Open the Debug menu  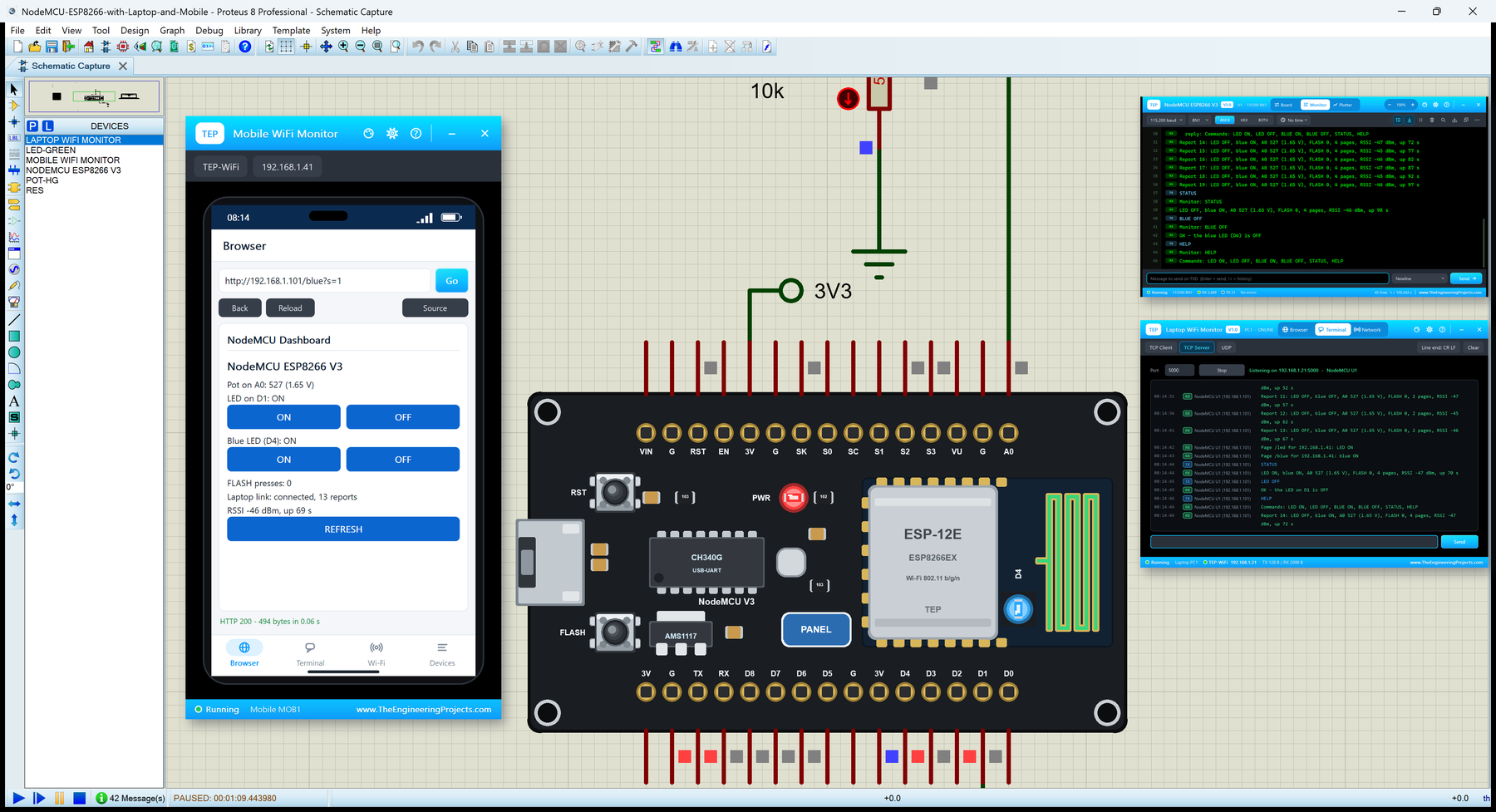[209, 30]
